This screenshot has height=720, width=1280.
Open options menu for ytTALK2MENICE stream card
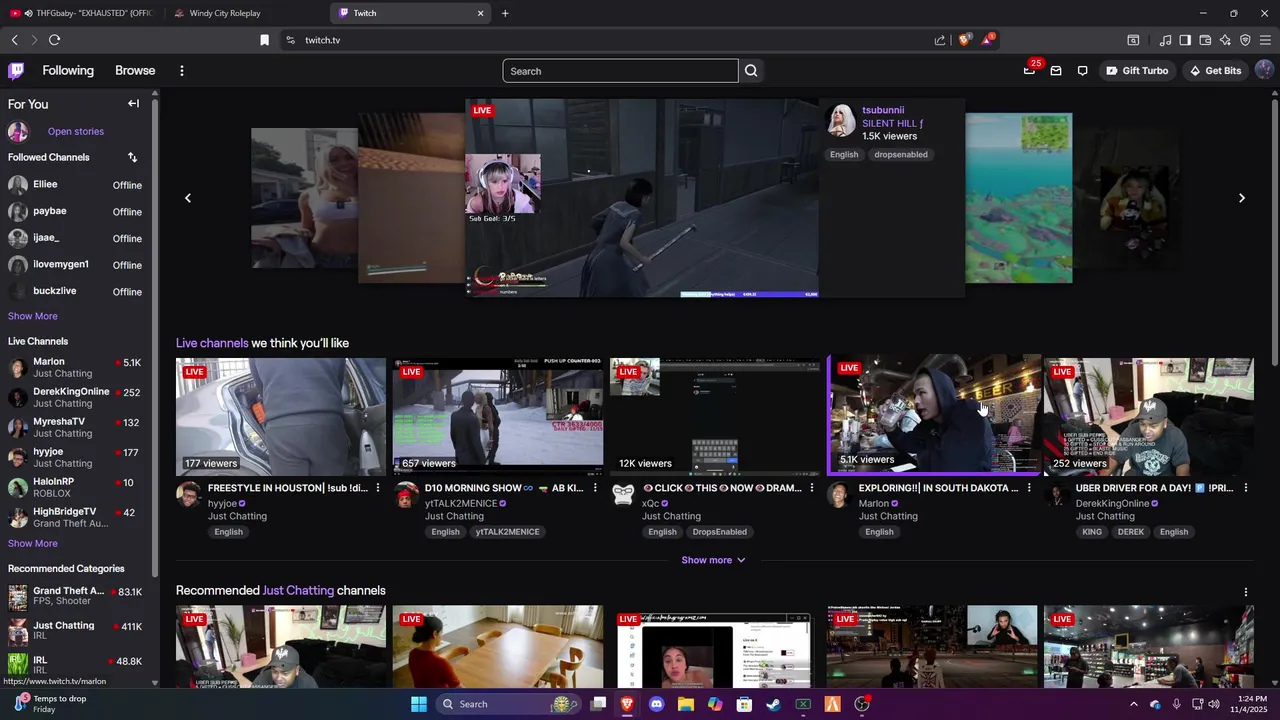595,488
